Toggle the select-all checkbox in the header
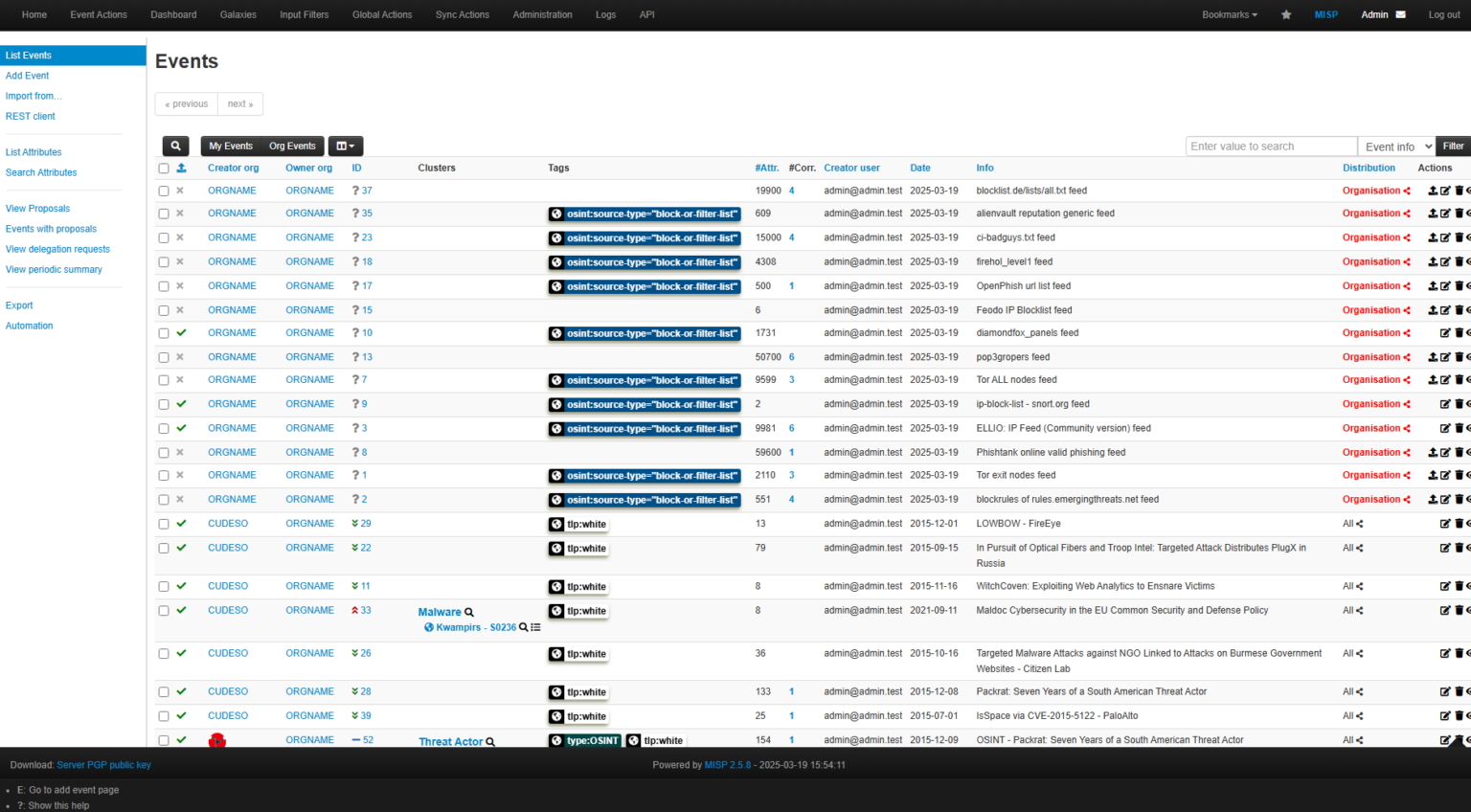The image size is (1471, 812). pos(163,168)
